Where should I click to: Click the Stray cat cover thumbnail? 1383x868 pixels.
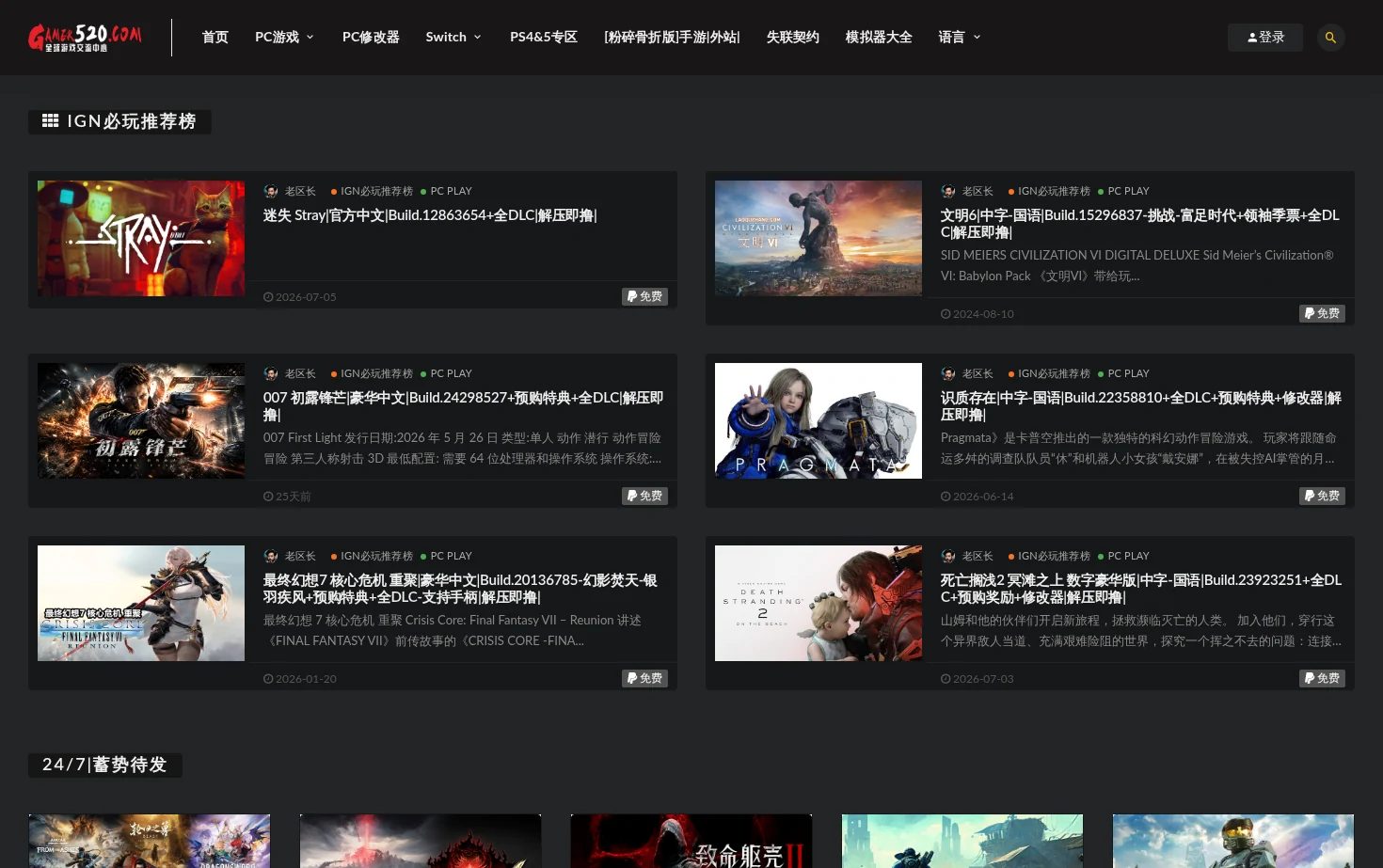click(141, 239)
